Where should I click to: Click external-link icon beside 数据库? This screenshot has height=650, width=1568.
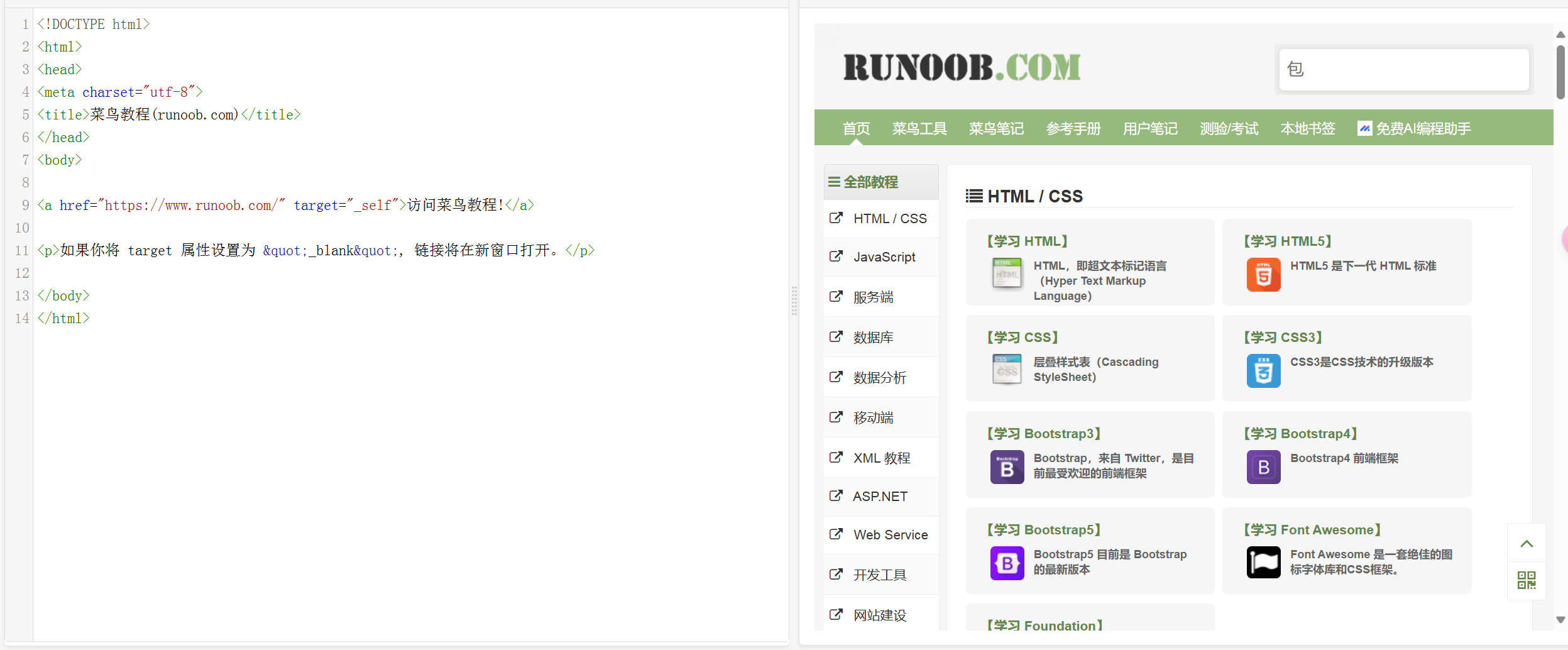click(x=836, y=337)
